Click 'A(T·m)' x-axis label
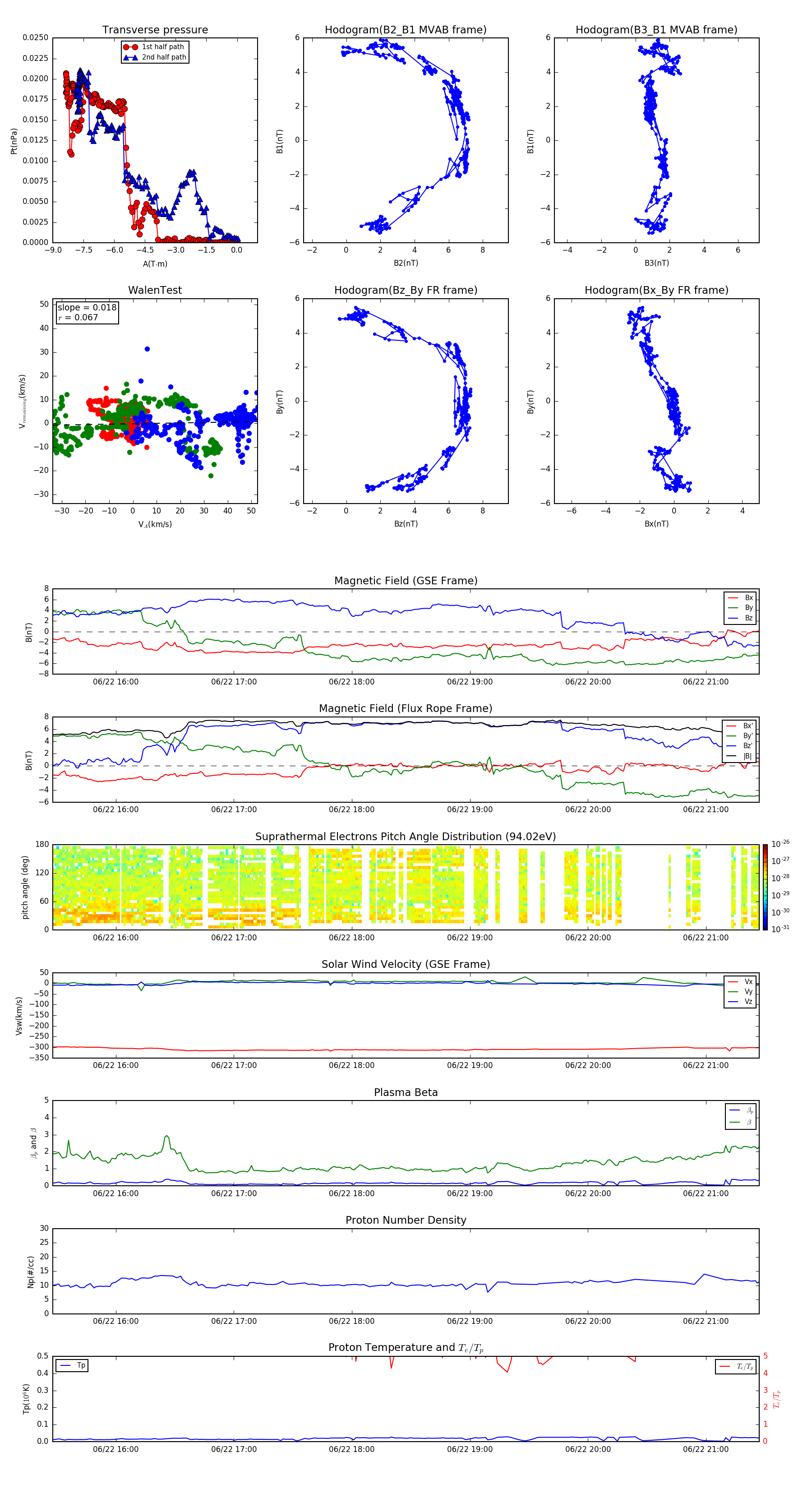 point(155,264)
